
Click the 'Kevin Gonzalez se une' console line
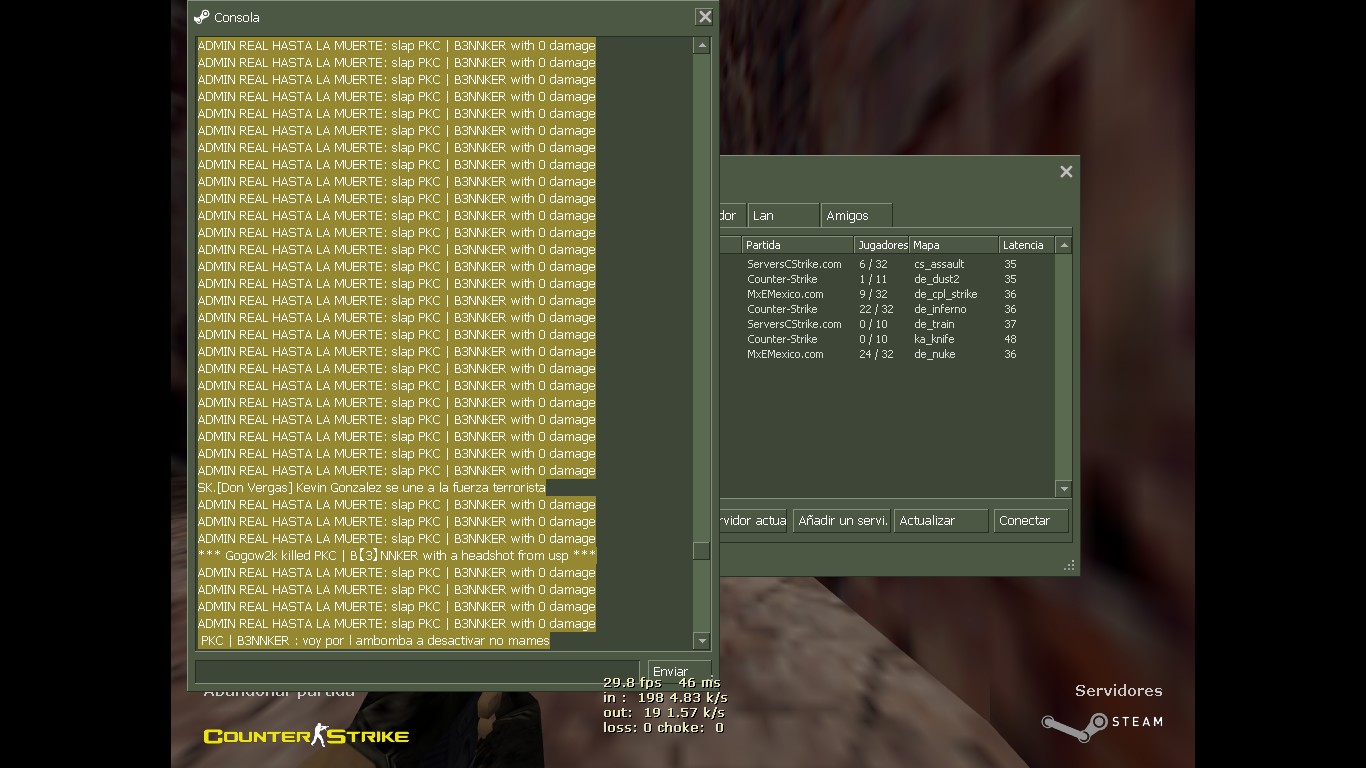[x=372, y=488]
